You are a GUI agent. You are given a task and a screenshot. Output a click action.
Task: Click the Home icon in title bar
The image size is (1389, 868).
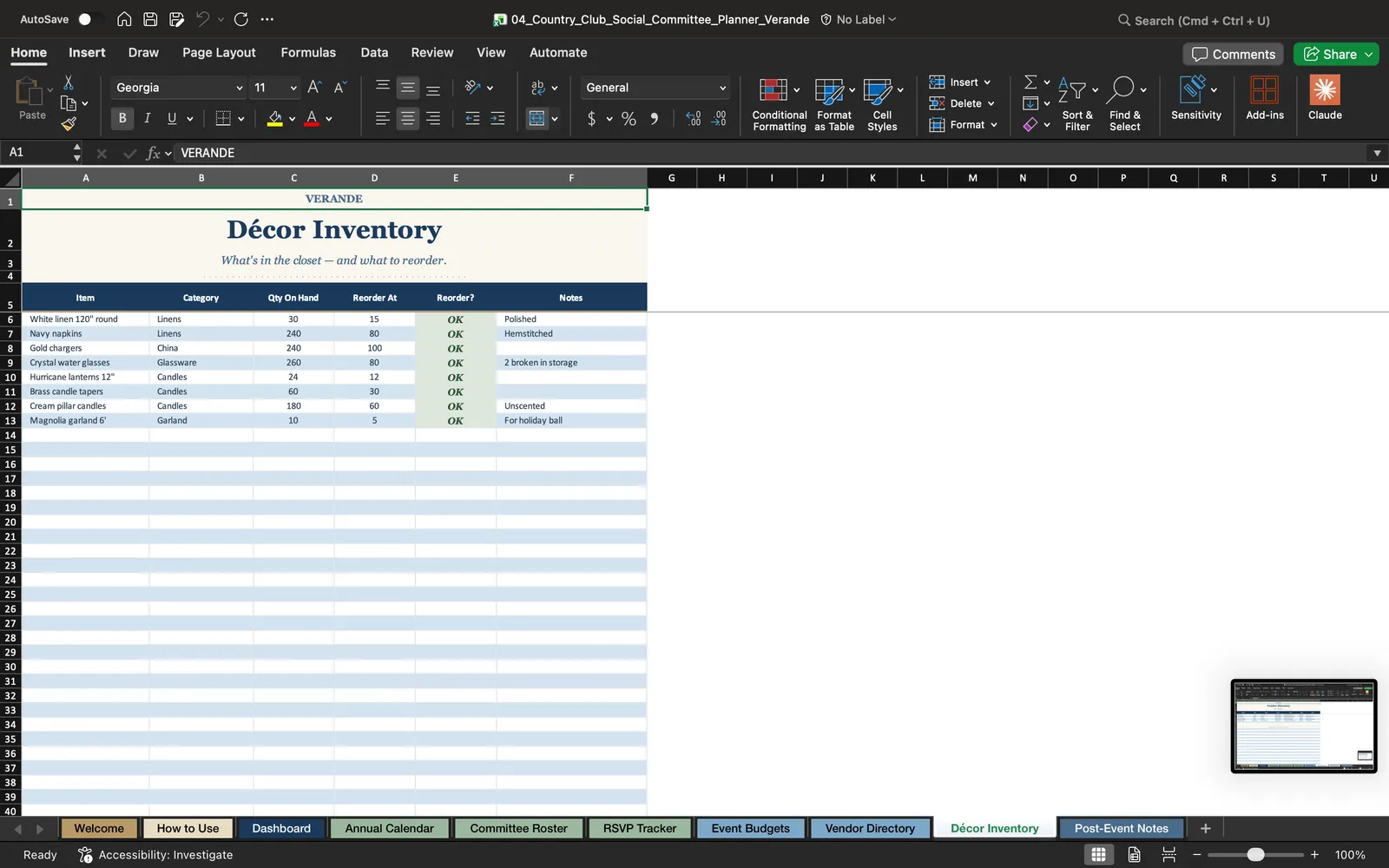click(124, 19)
